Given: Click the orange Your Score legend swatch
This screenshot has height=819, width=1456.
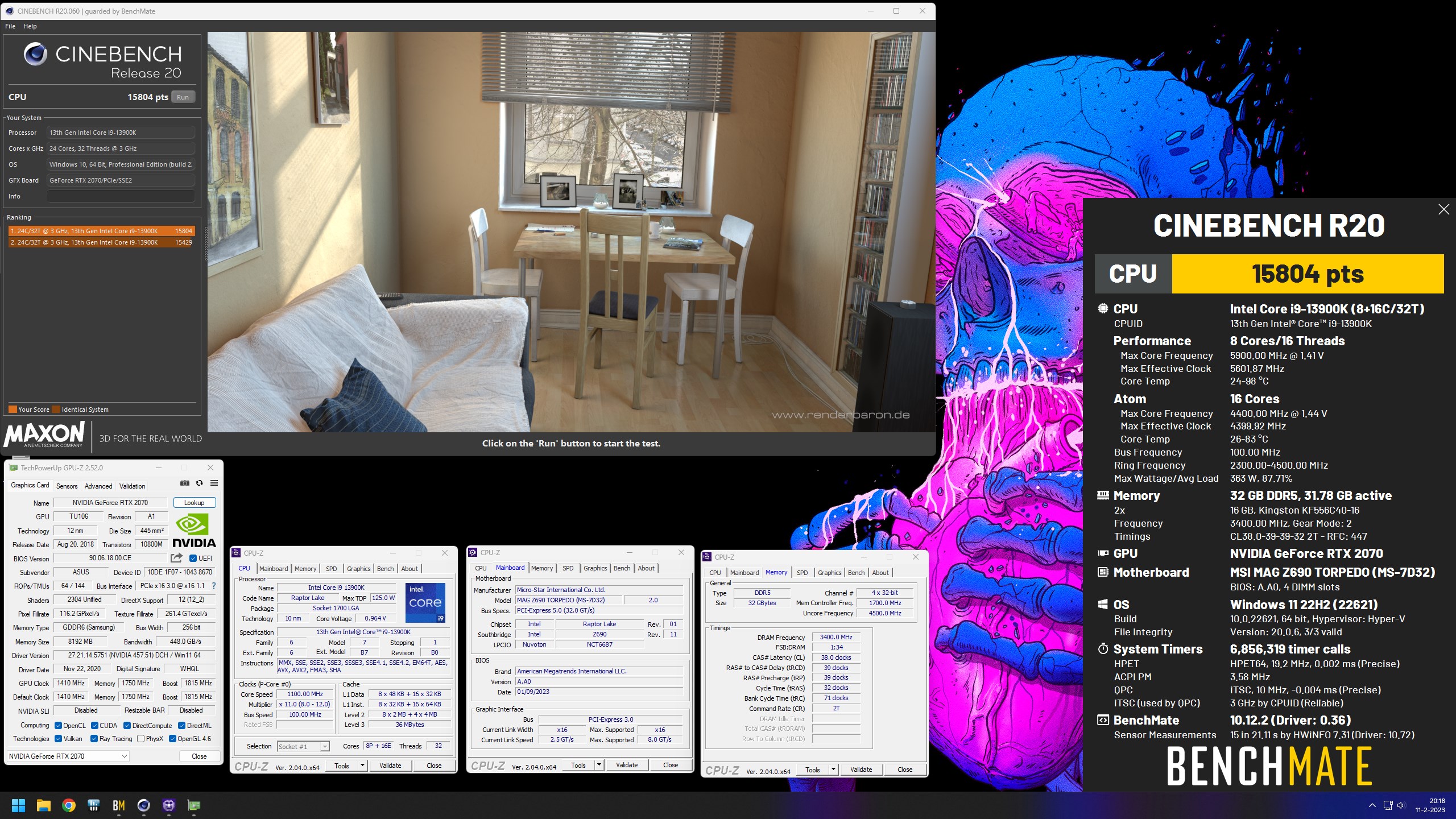Looking at the screenshot, I should [13, 409].
